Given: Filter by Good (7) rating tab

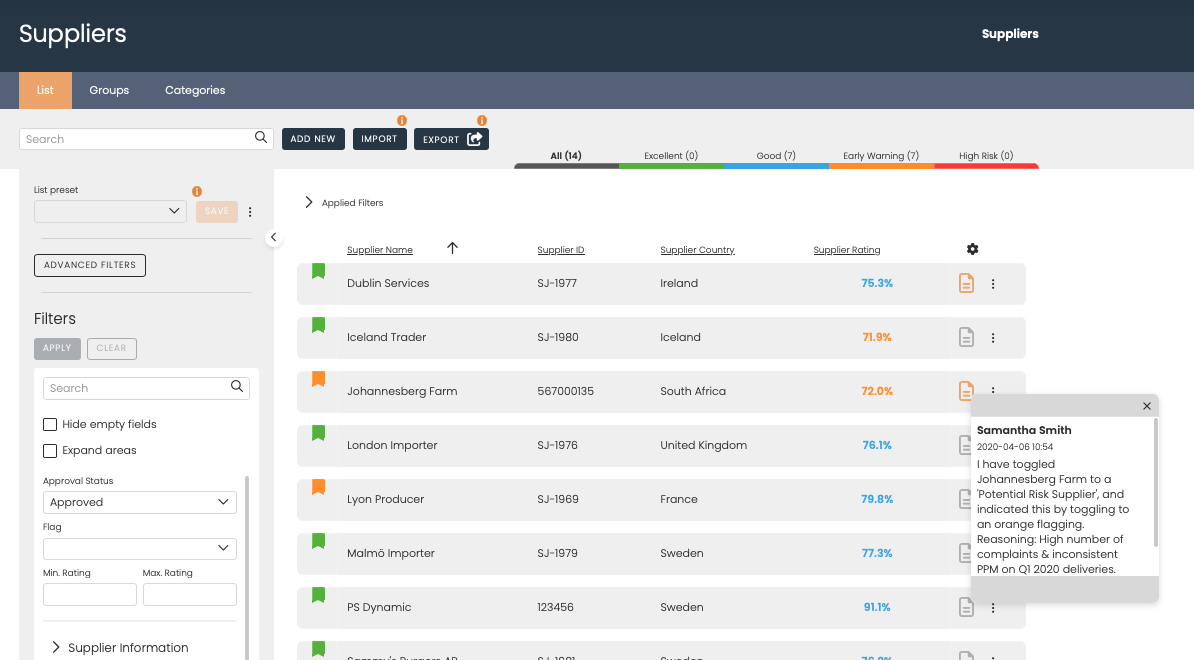Looking at the screenshot, I should [x=776, y=156].
